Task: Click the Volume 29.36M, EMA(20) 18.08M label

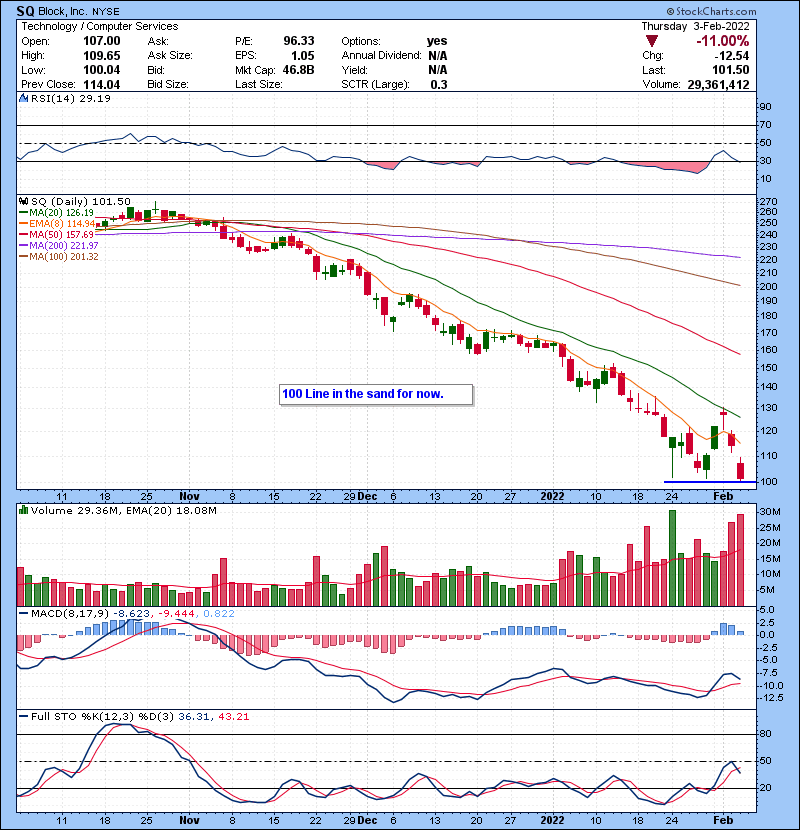Action: click(x=123, y=510)
